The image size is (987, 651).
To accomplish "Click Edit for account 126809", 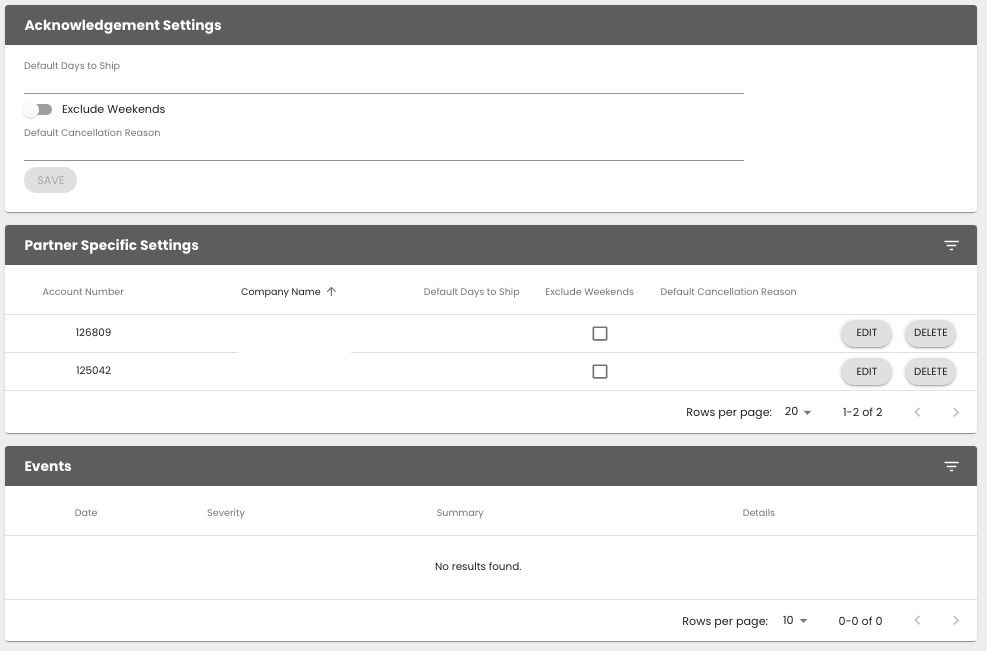I will tap(866, 334).
